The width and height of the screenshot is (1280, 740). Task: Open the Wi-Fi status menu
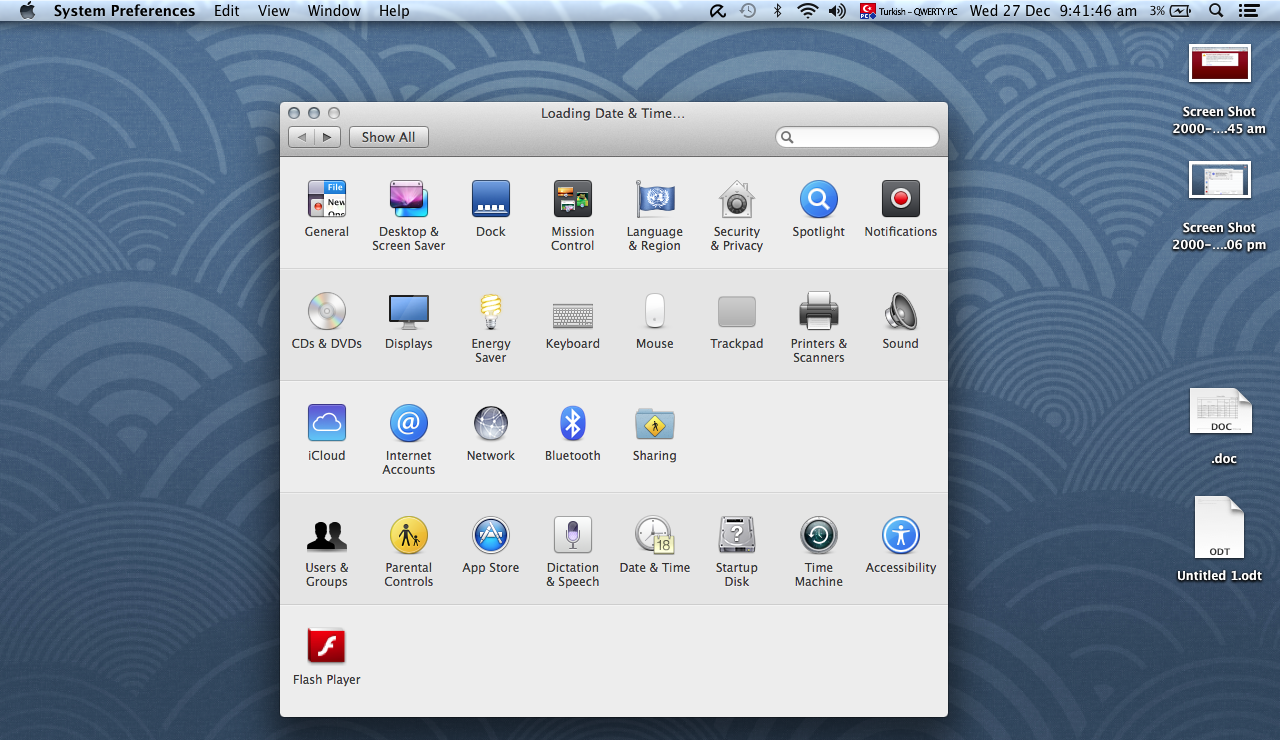(807, 11)
